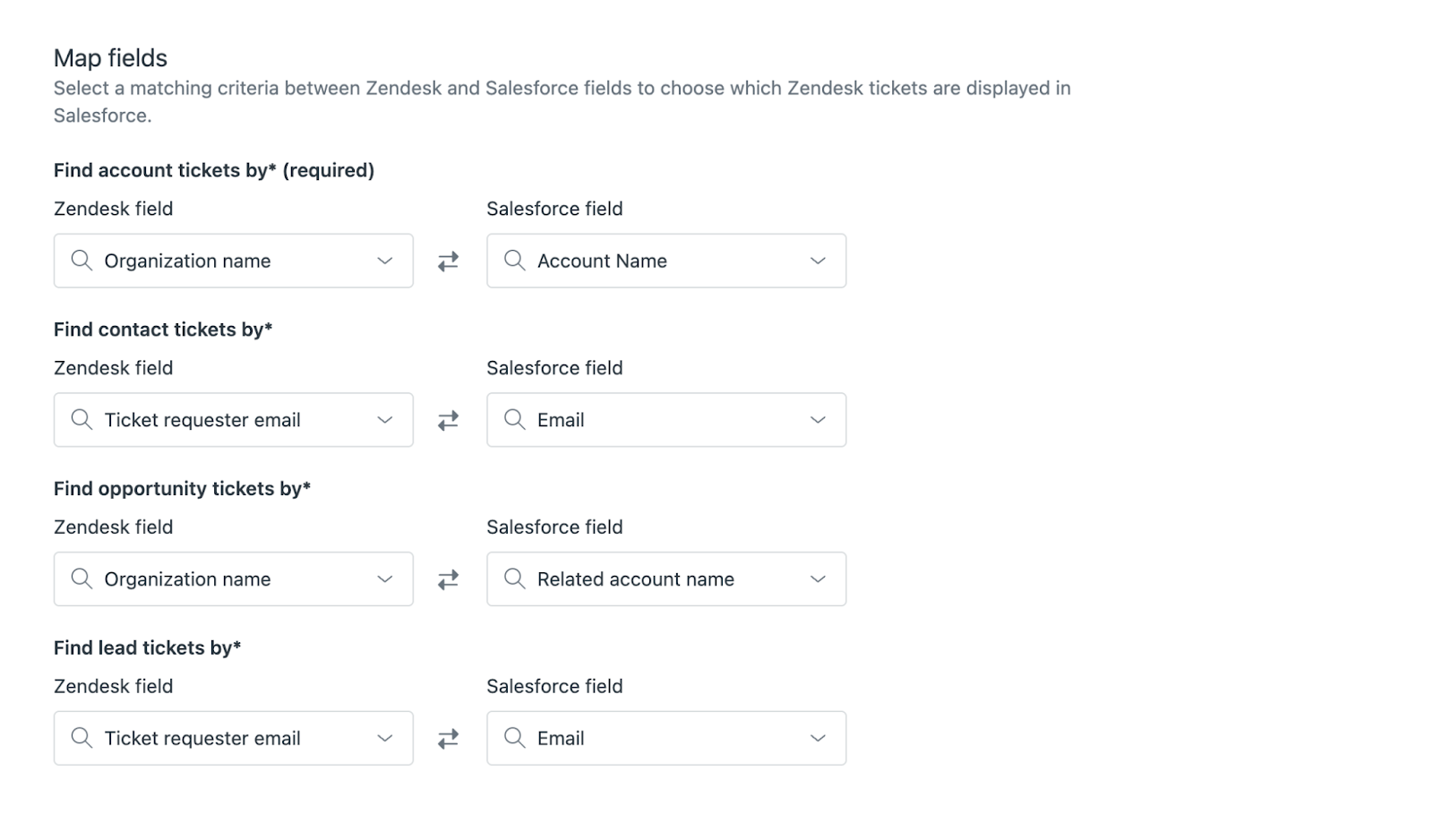Click search icon in Related account name field
Image resolution: width=1433 pixels, height=840 pixels.
515,579
